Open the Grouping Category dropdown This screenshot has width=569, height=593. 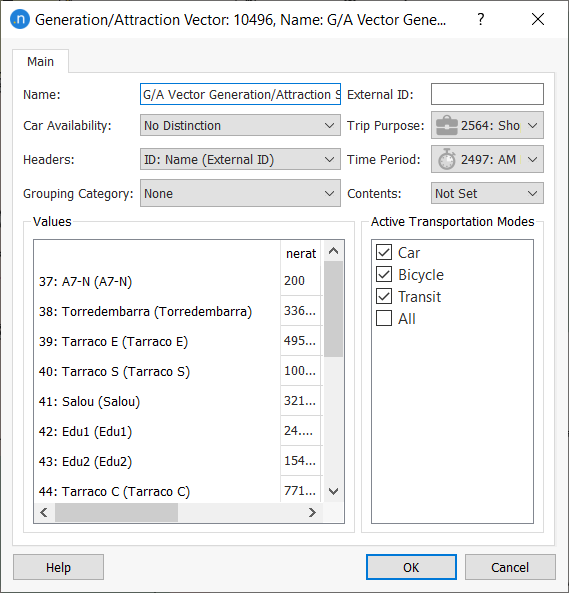(x=240, y=193)
